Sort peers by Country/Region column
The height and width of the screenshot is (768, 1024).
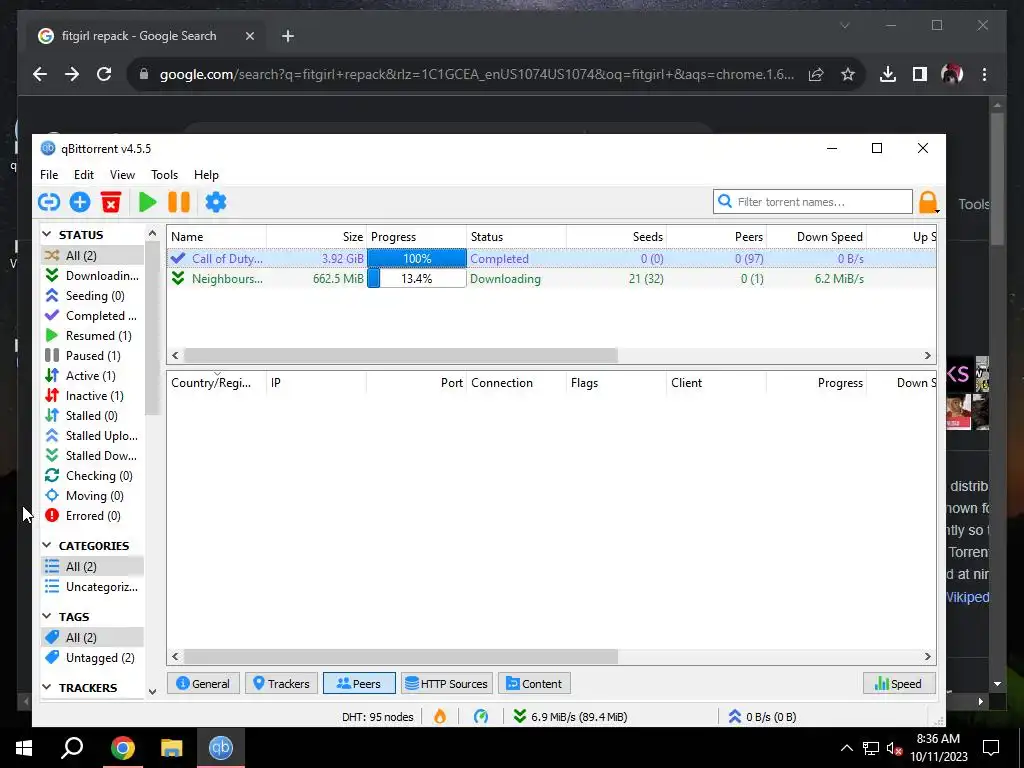(216, 383)
